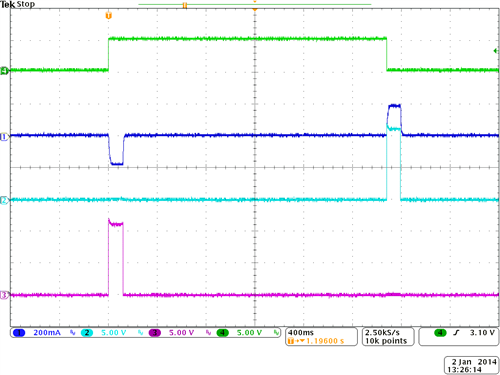Select channel 4 ground reference marker
The image size is (500, 375).
[x=4, y=71]
